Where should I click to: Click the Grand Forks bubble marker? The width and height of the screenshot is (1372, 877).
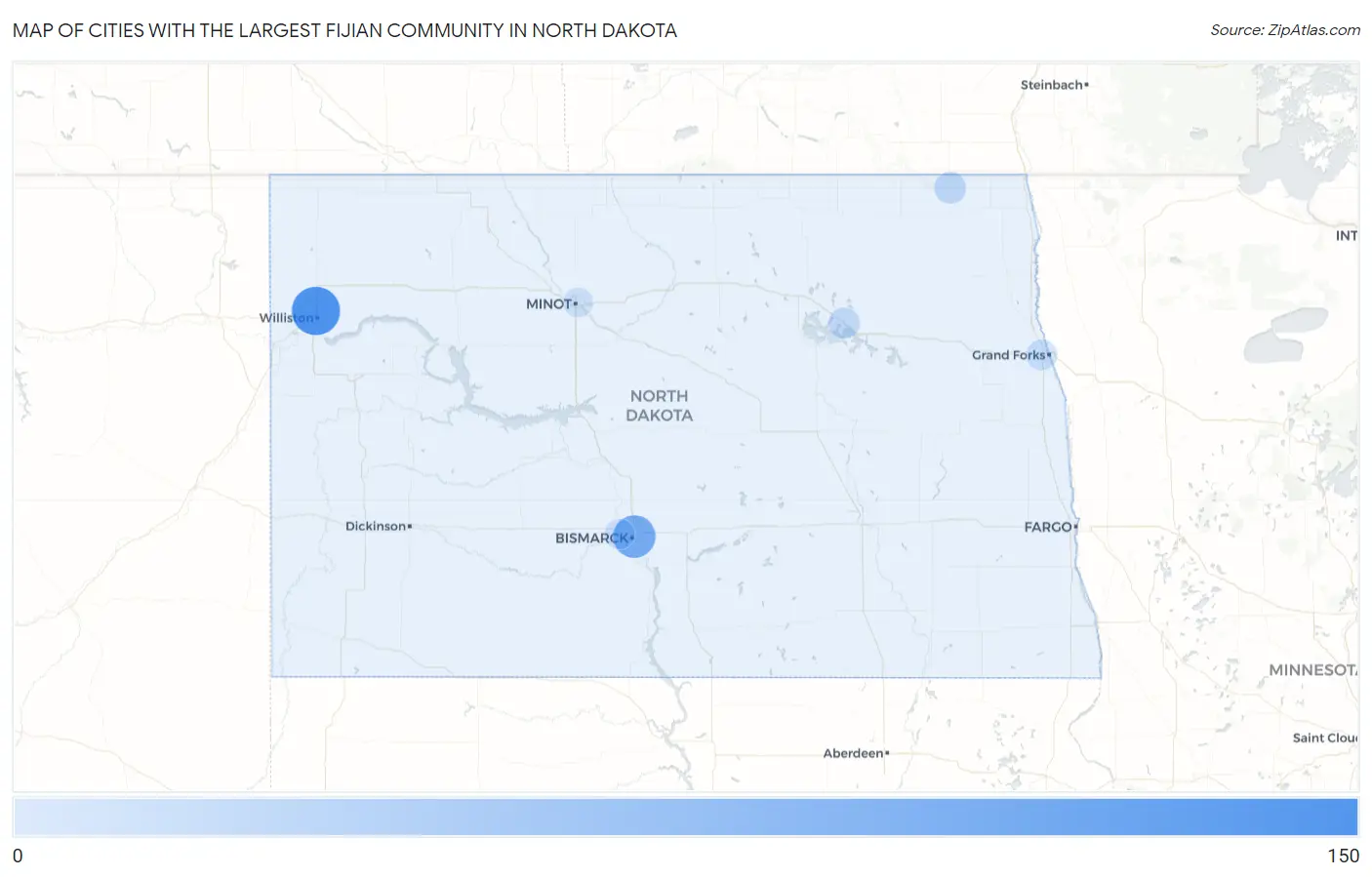pyautogui.click(x=1041, y=354)
